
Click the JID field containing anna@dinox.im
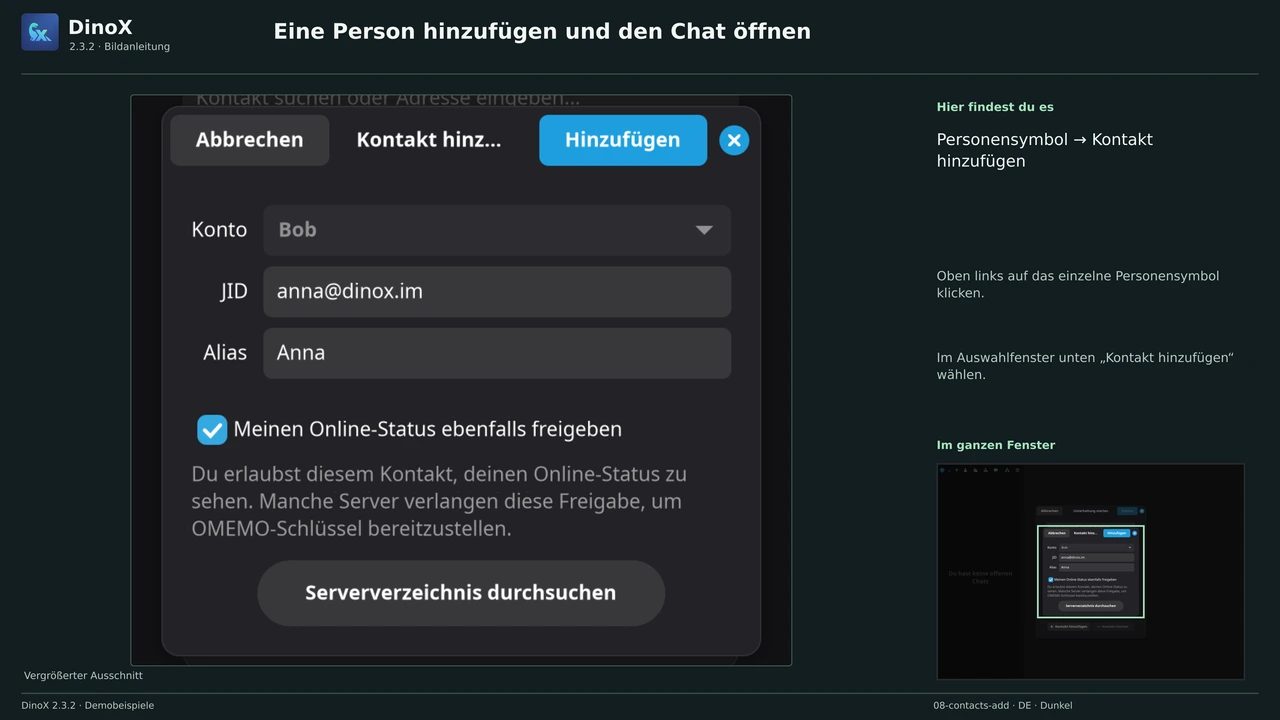[497, 292]
